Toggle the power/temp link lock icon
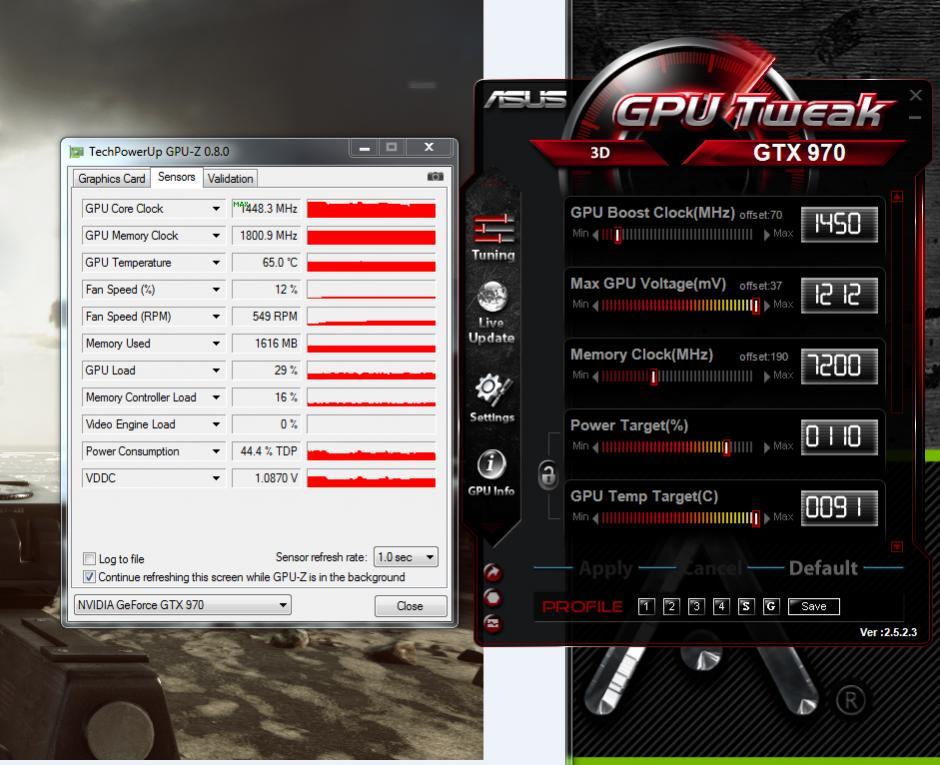Image resolution: width=940 pixels, height=765 pixels. [548, 475]
